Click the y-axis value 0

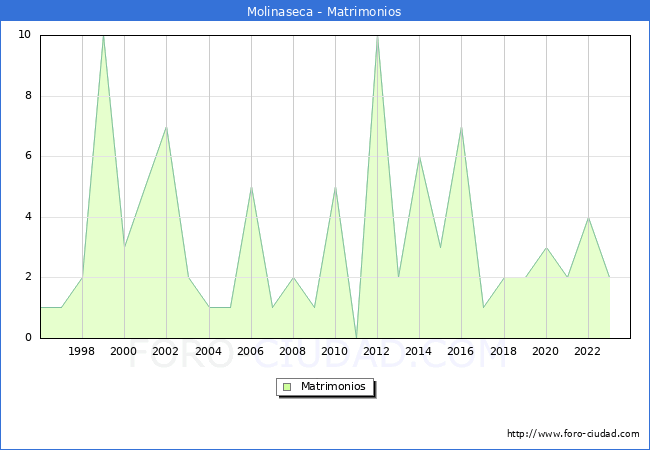click(28, 337)
